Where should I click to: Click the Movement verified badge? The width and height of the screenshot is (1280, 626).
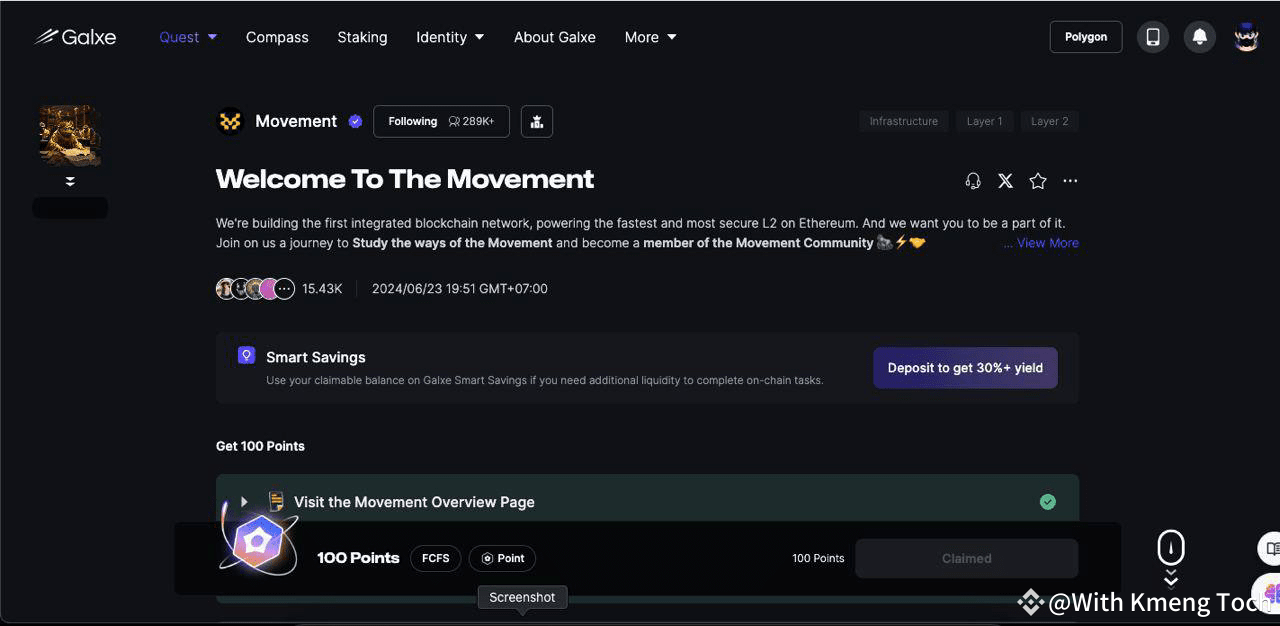coord(355,121)
